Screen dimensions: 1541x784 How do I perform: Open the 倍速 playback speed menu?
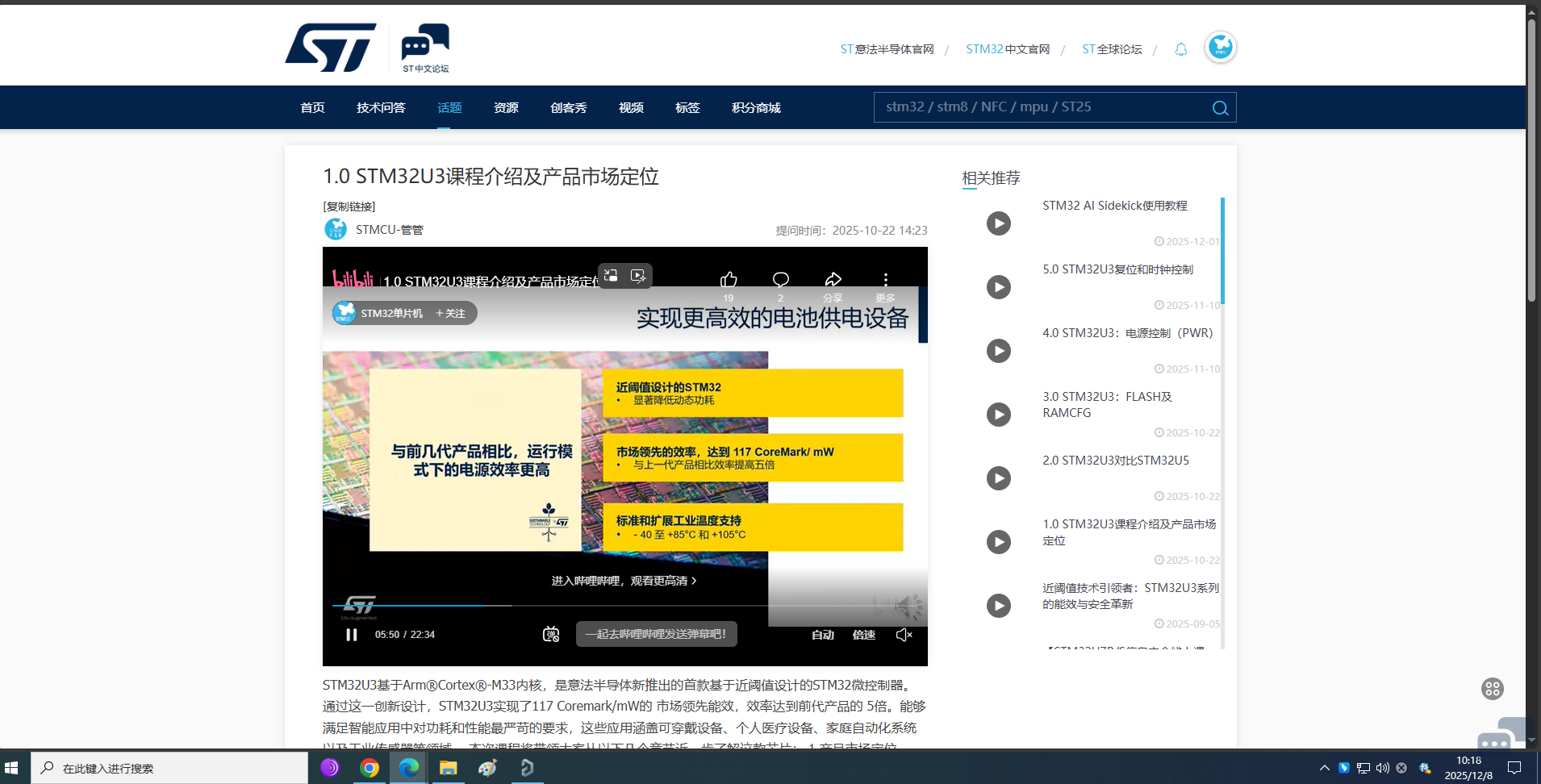(x=864, y=635)
